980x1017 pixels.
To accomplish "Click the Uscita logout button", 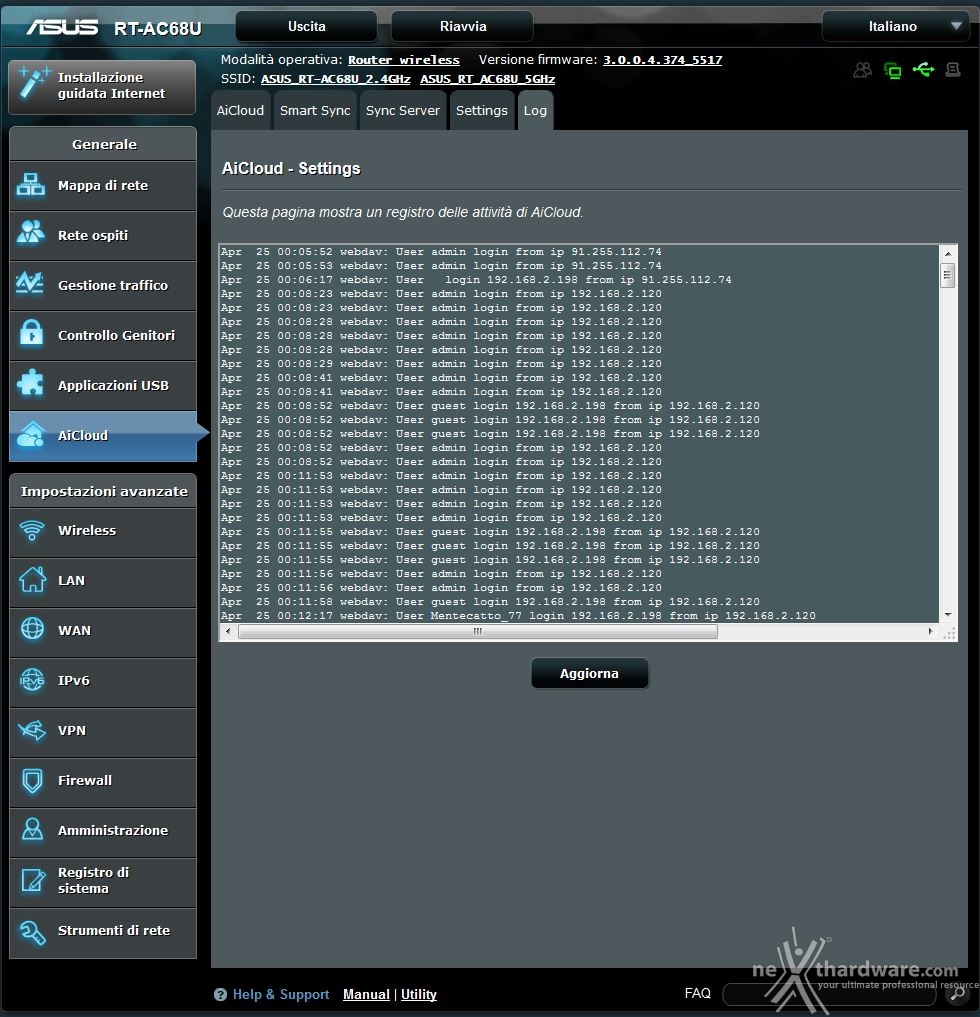I will click(x=307, y=27).
